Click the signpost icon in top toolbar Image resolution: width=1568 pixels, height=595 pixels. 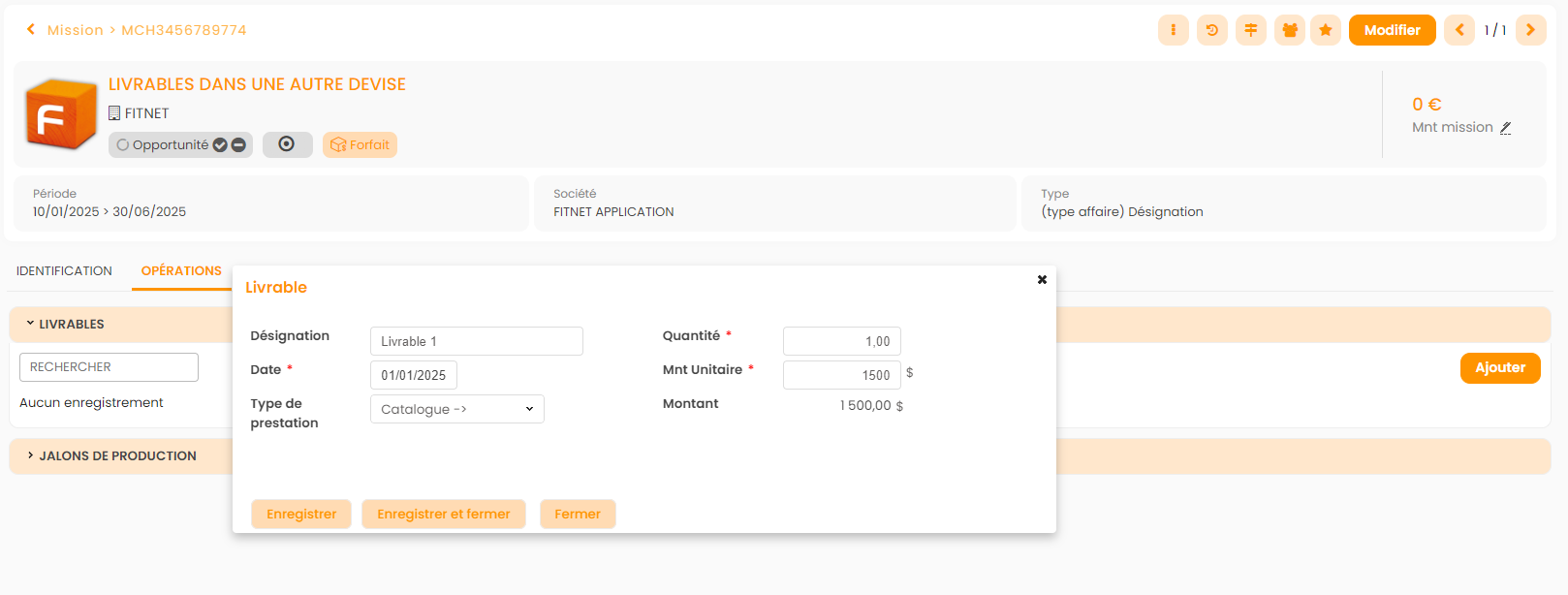(x=1250, y=30)
